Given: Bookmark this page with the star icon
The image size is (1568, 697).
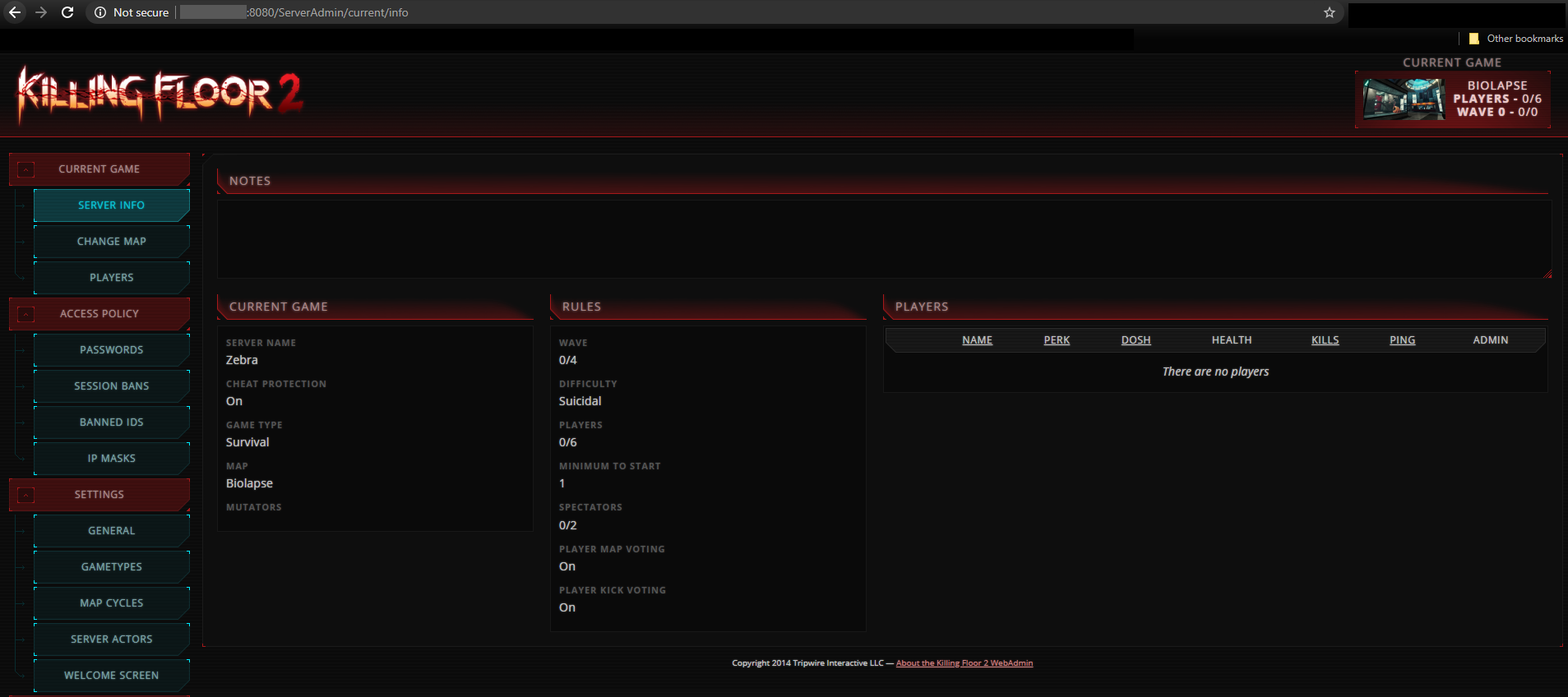Looking at the screenshot, I should coord(1330,12).
